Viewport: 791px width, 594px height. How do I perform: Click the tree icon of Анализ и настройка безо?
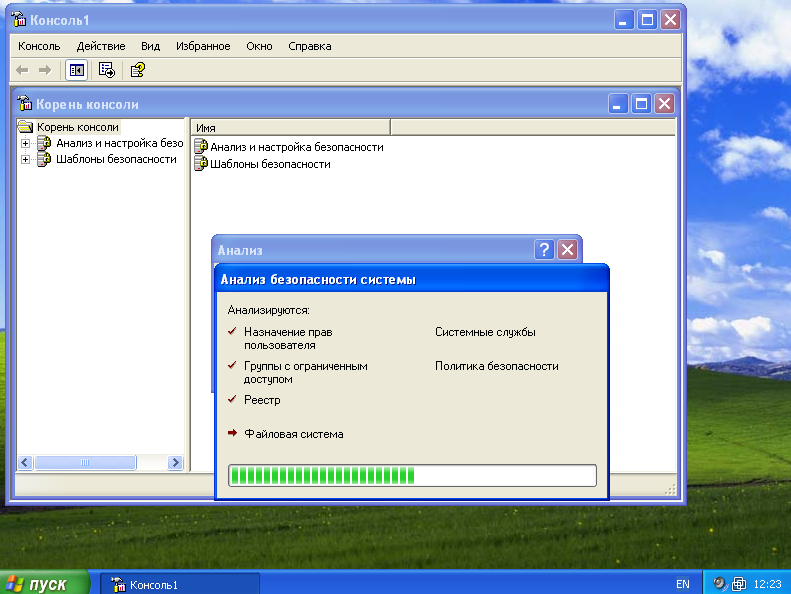(44, 143)
